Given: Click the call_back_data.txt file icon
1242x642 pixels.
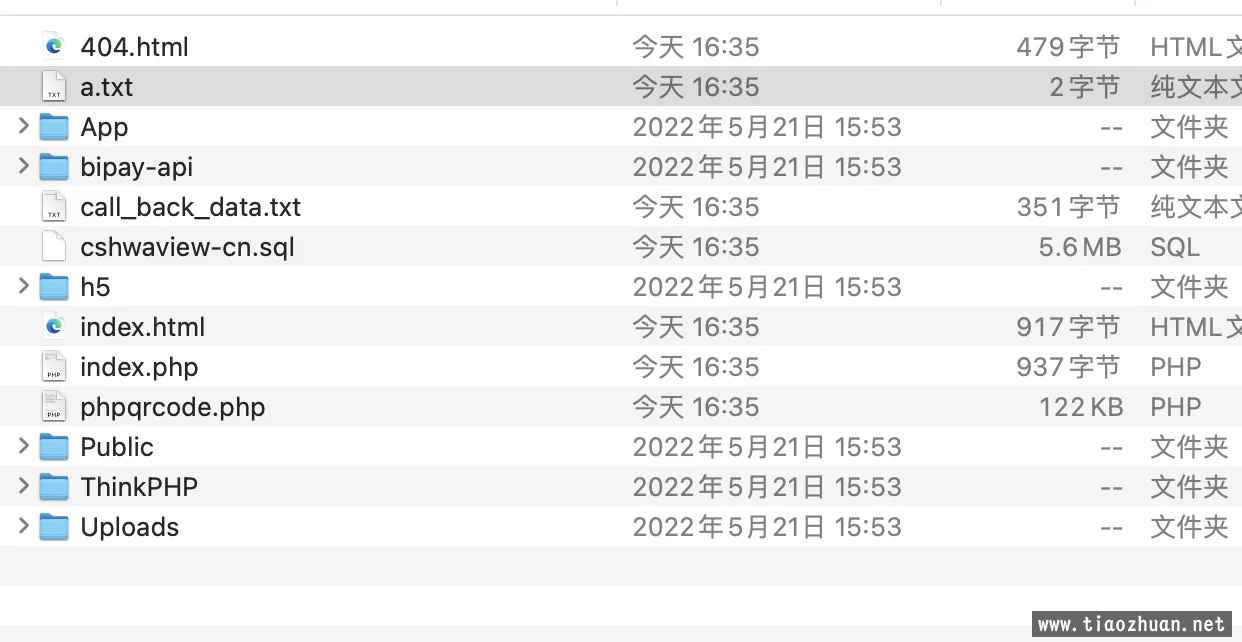Looking at the screenshot, I should coord(54,207).
